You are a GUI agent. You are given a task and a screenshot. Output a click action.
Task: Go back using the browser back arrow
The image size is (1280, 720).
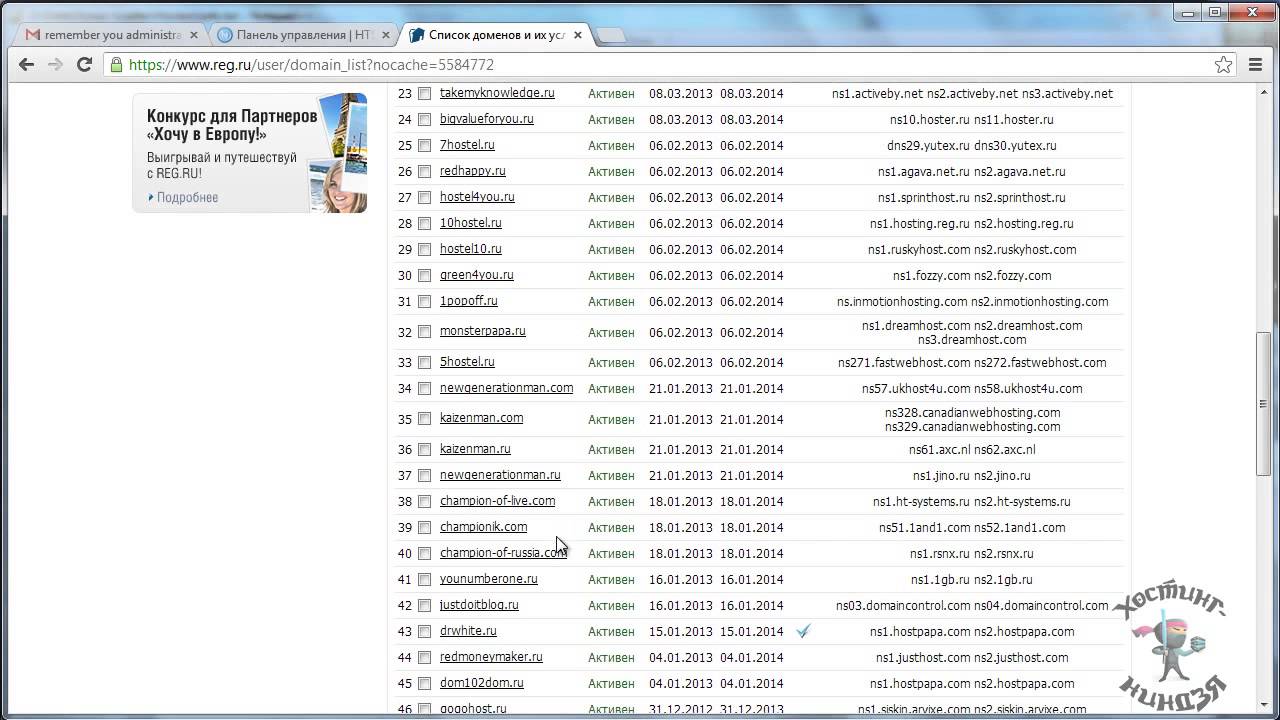[x=27, y=64]
